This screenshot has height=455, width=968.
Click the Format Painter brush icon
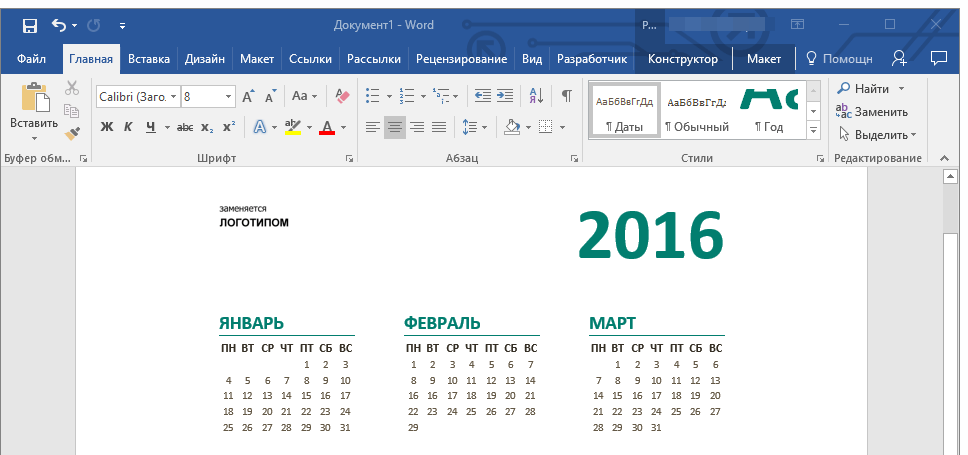point(72,133)
